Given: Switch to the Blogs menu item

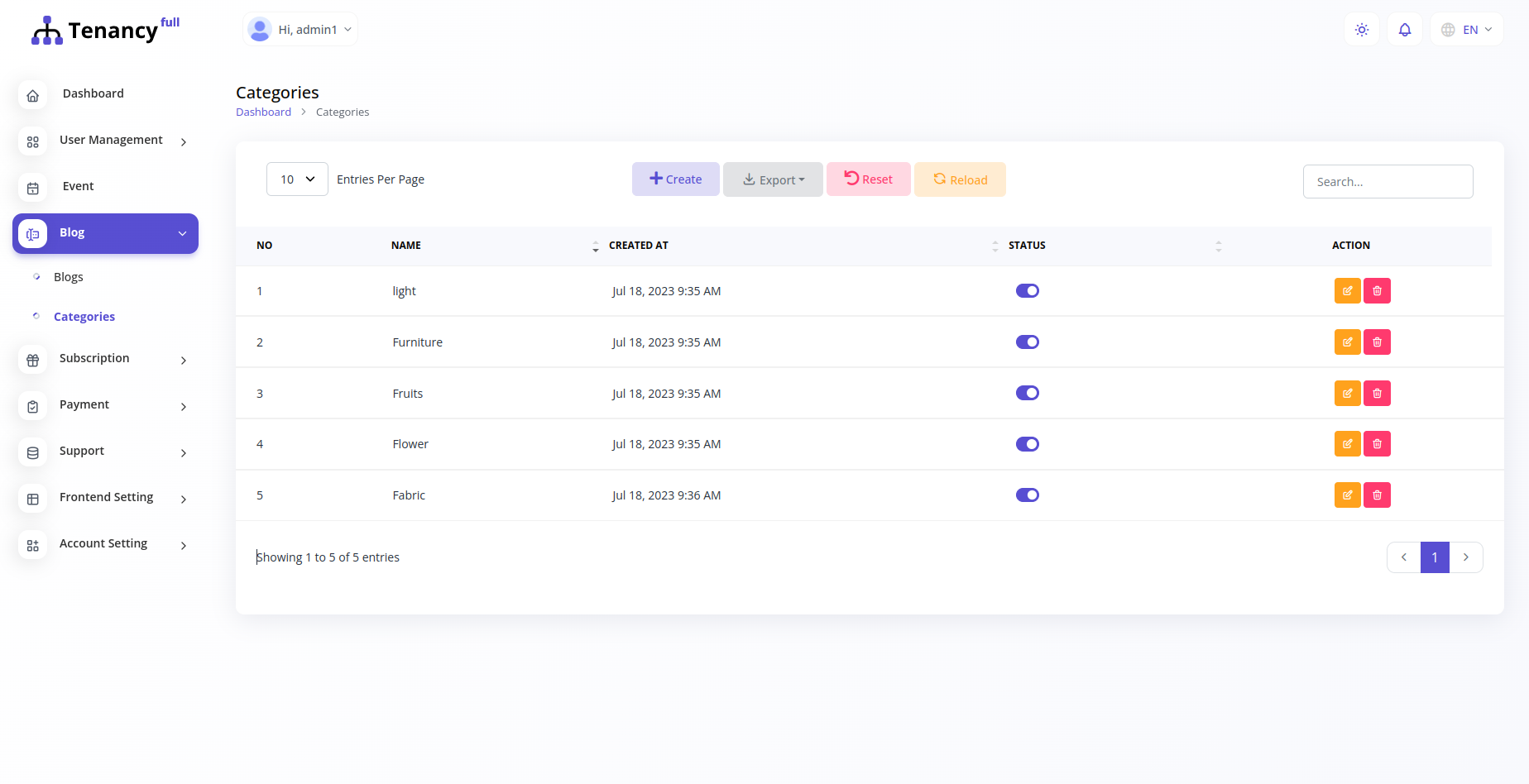Looking at the screenshot, I should (69, 276).
